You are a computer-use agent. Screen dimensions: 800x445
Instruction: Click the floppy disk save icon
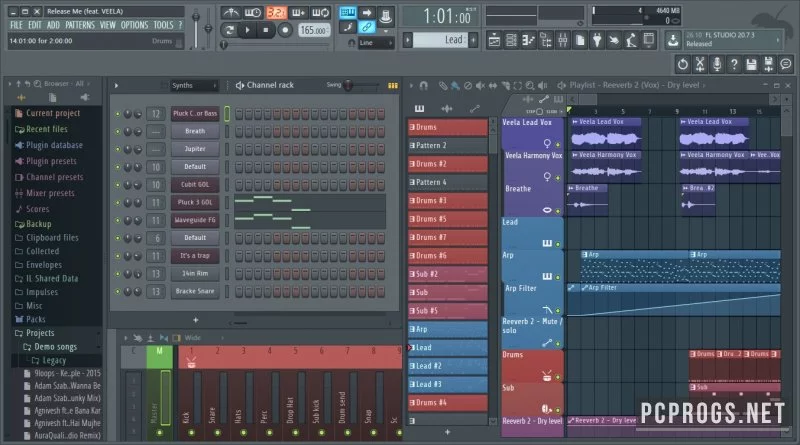[751, 64]
